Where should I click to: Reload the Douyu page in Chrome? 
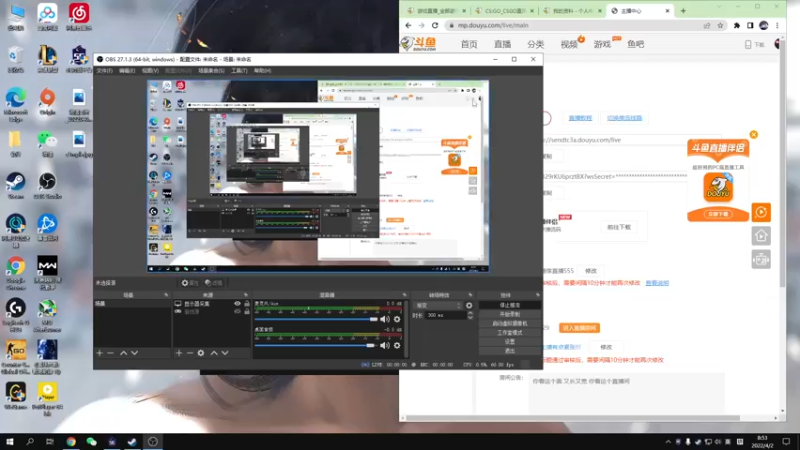(x=435, y=25)
